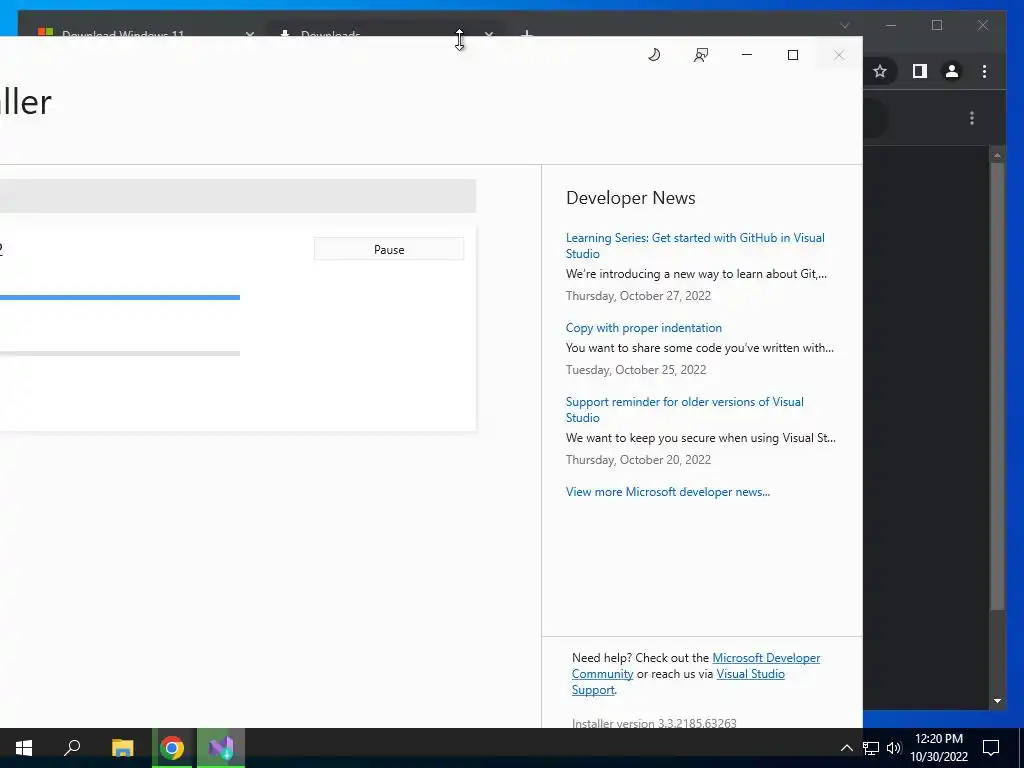Open Chrome three-dot main menu
Screen dimensions: 1024x768
tap(984, 71)
